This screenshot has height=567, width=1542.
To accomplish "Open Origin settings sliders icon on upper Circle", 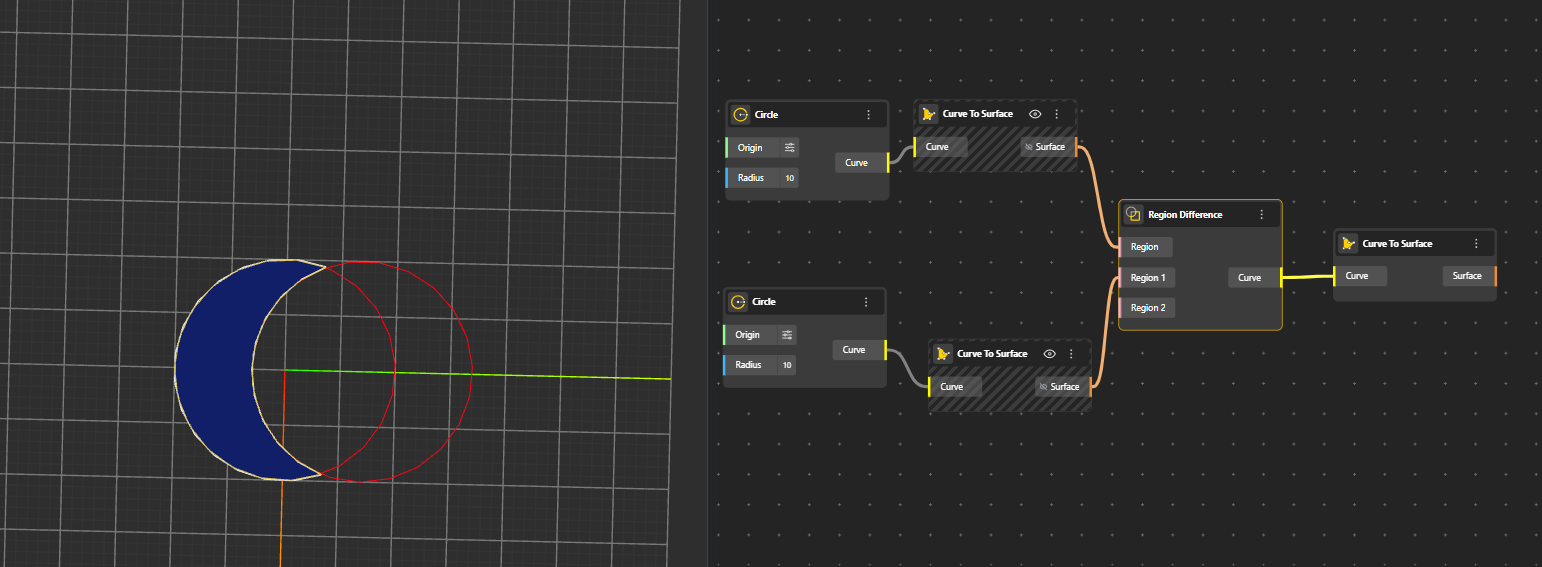I will [x=790, y=148].
